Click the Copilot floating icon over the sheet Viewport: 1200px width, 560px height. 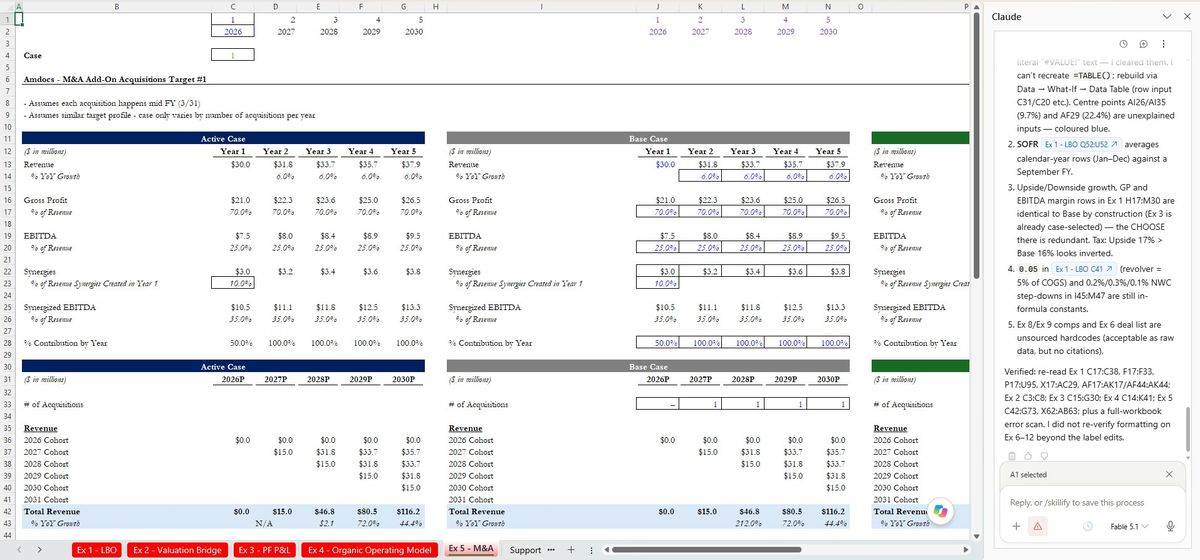(x=939, y=511)
